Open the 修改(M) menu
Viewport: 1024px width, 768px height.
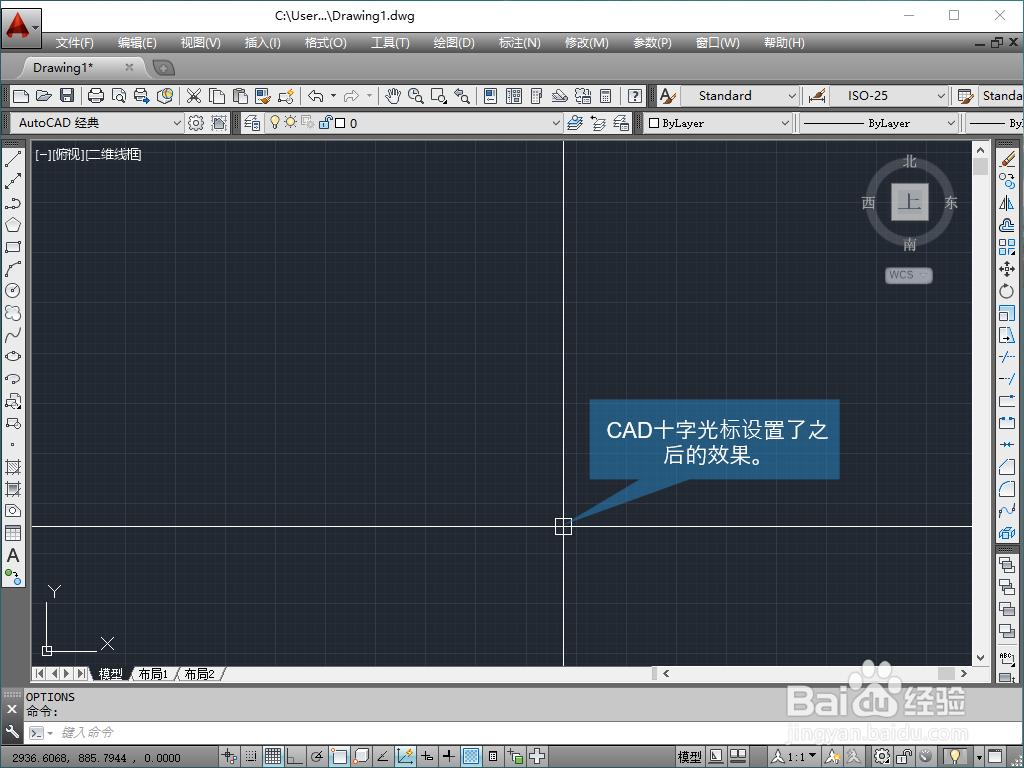pyautogui.click(x=586, y=43)
